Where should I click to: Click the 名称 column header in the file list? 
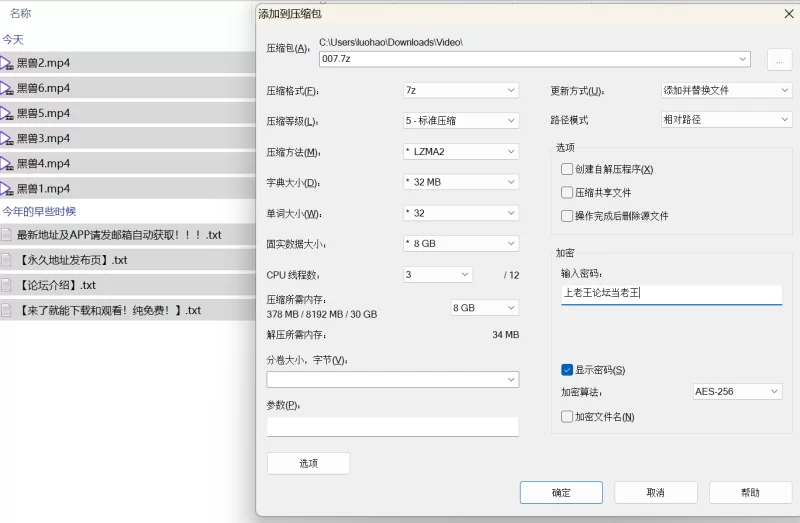pos(20,13)
